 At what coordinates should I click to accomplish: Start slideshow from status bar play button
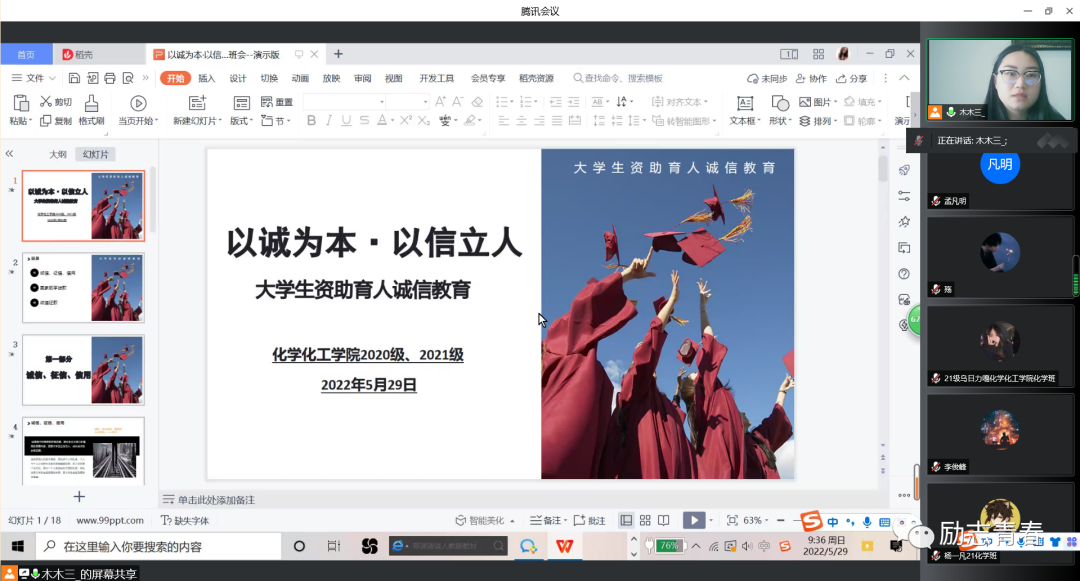[692, 520]
